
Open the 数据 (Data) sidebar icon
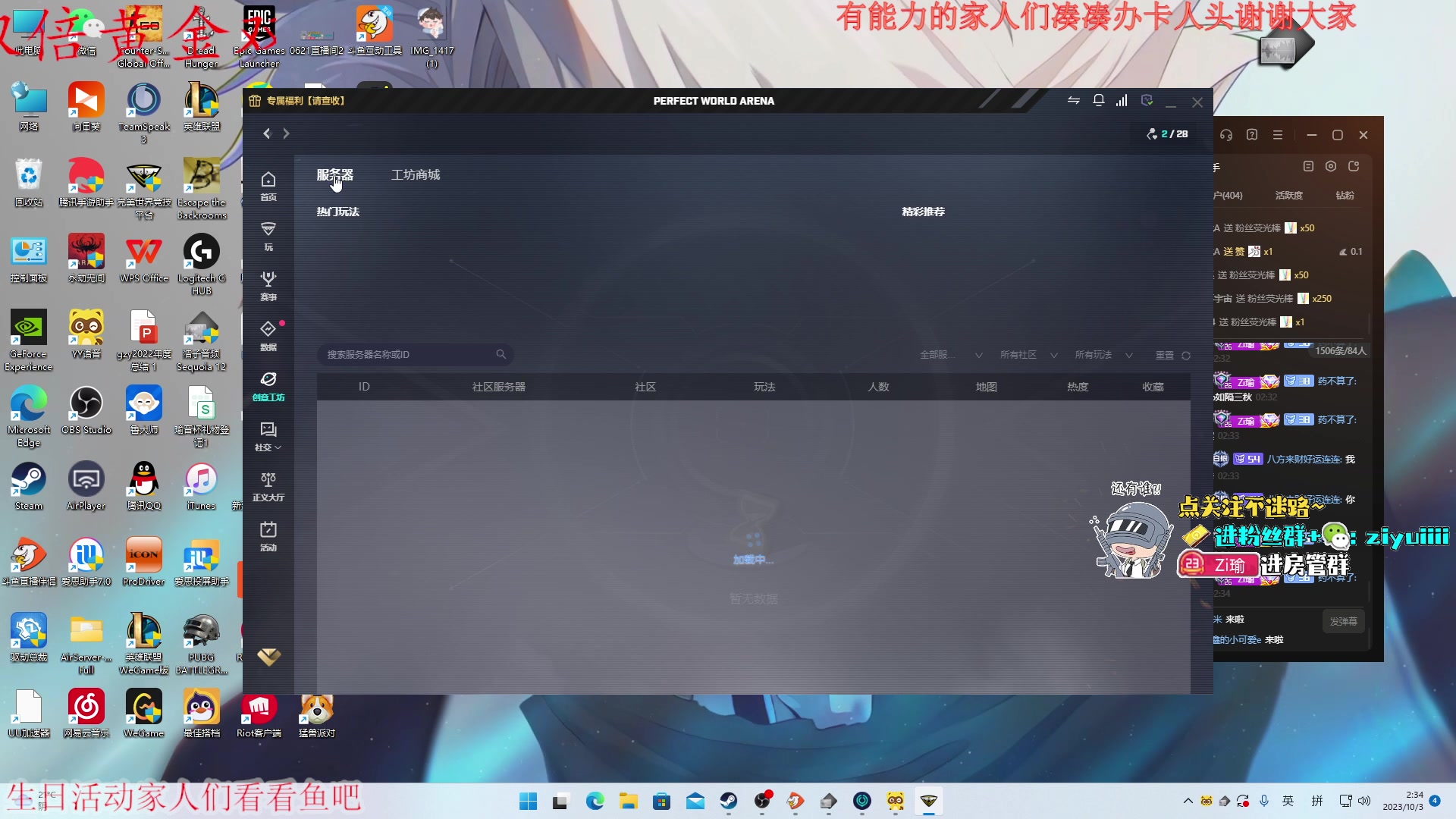pos(268,335)
